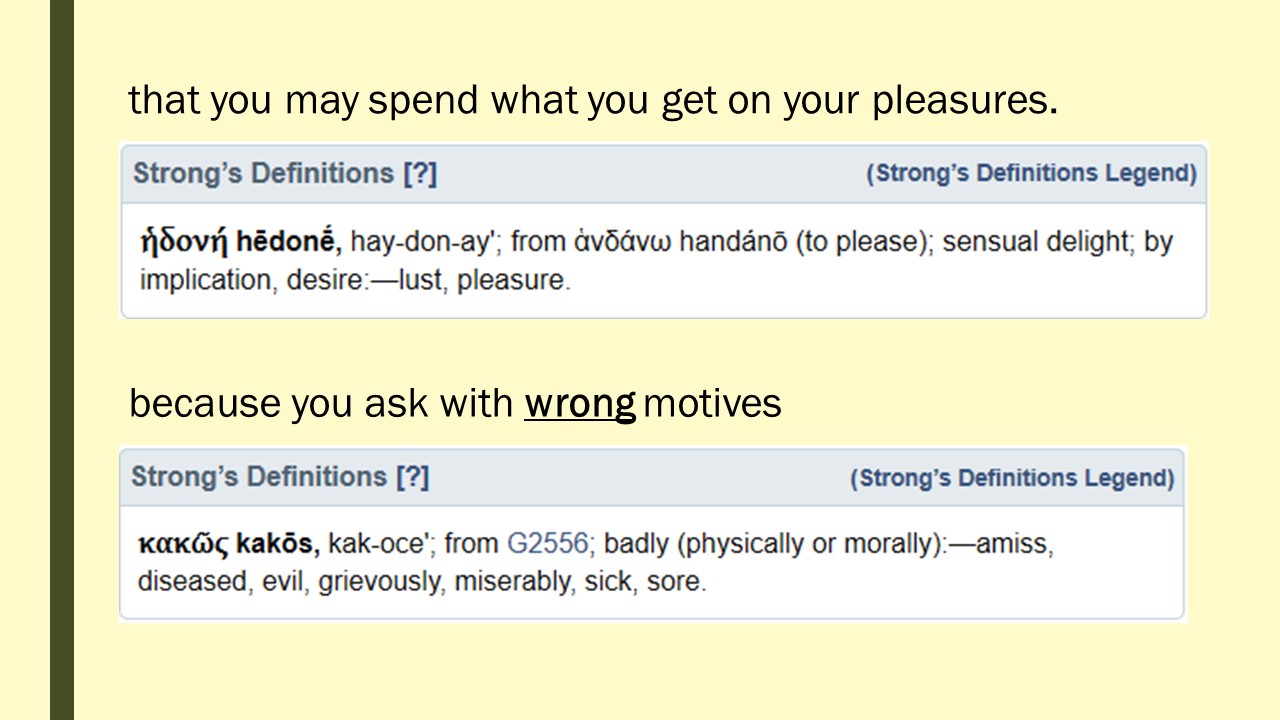This screenshot has width=1280, height=720.
Task: Select the underlined word "wrong"
Action: 580,403
